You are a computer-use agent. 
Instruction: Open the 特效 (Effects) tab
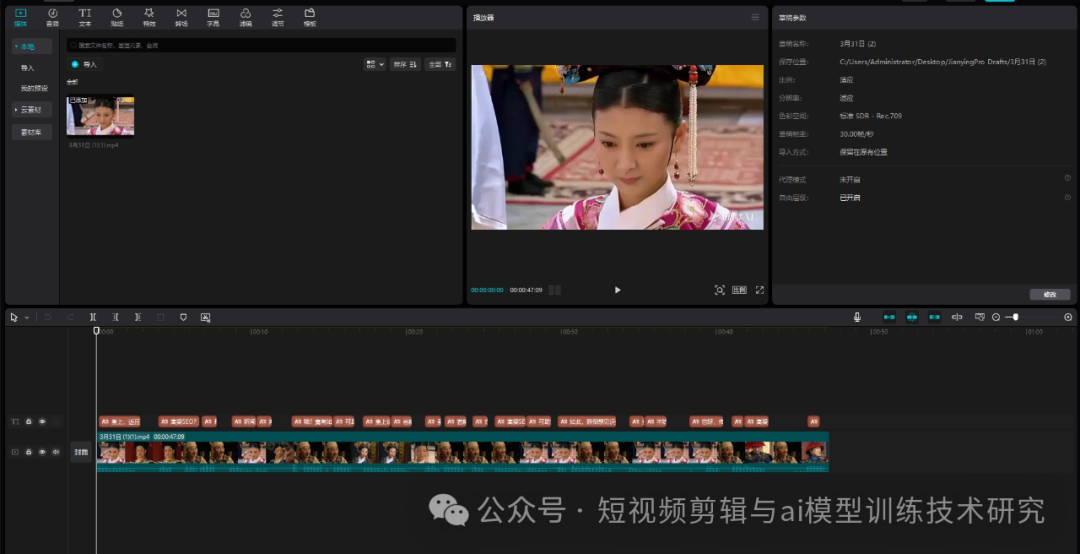point(149,17)
